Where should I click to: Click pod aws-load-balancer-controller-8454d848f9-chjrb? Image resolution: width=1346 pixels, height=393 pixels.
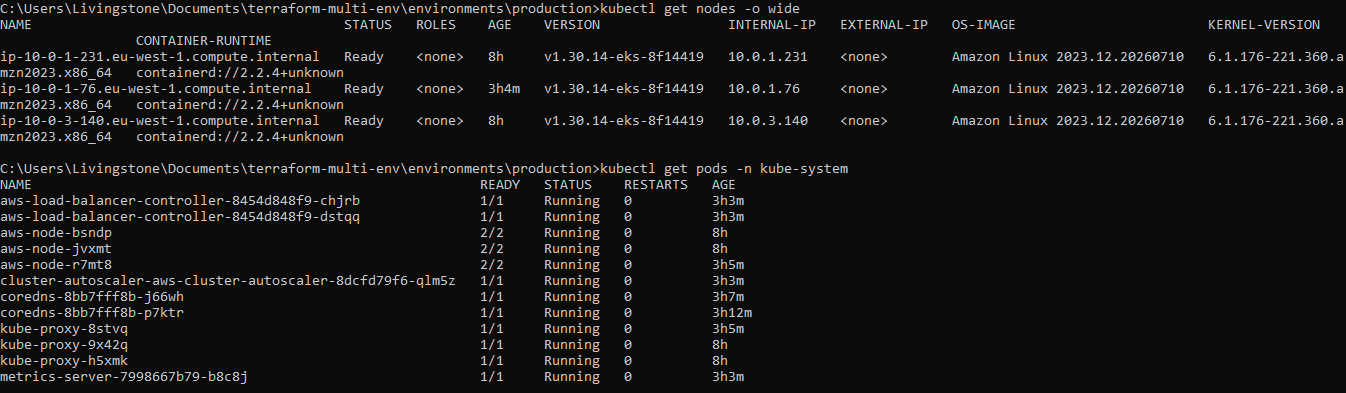(180, 201)
